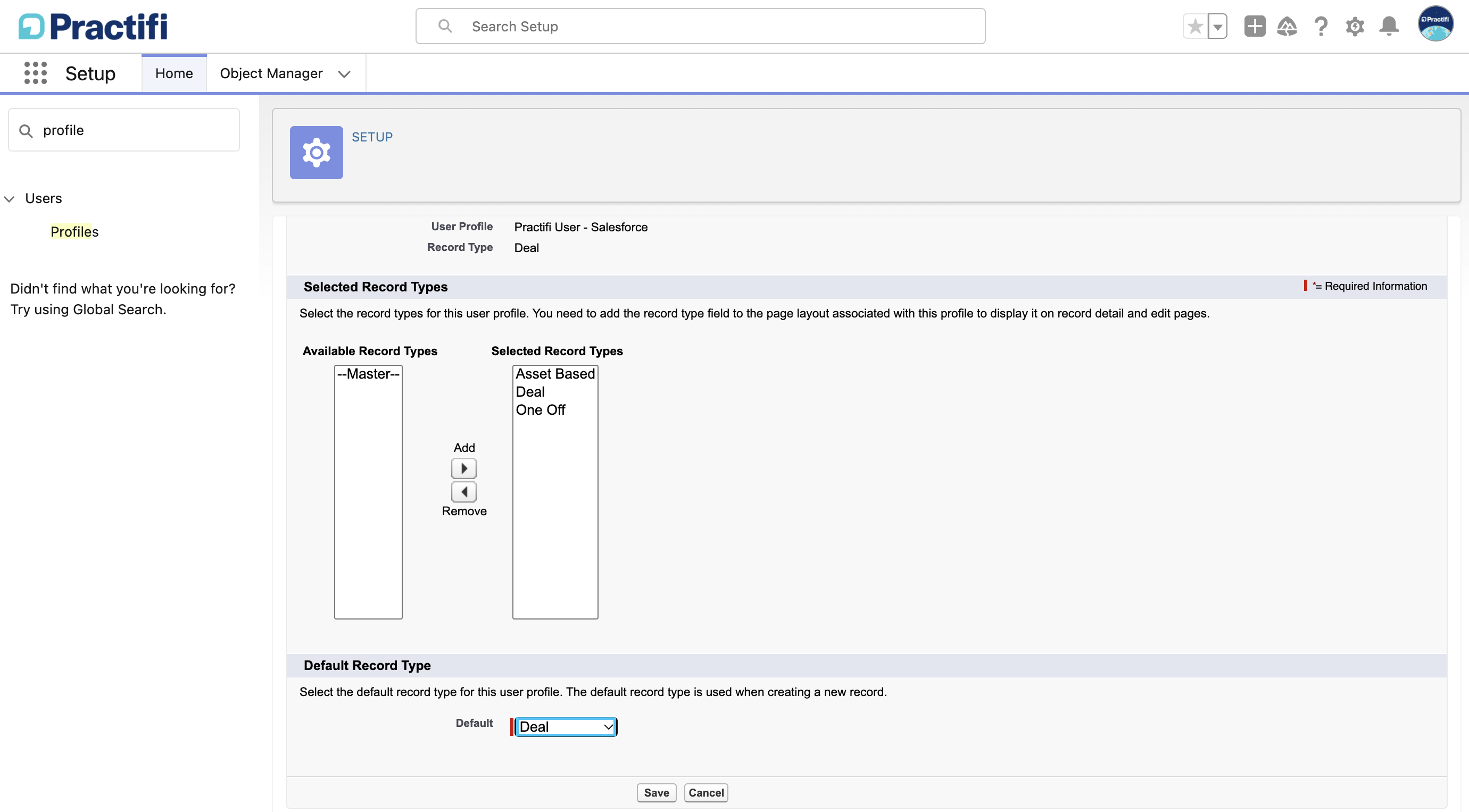Image resolution: width=1469 pixels, height=812 pixels.
Task: Collapse the Users tree section
Action: click(x=9, y=199)
